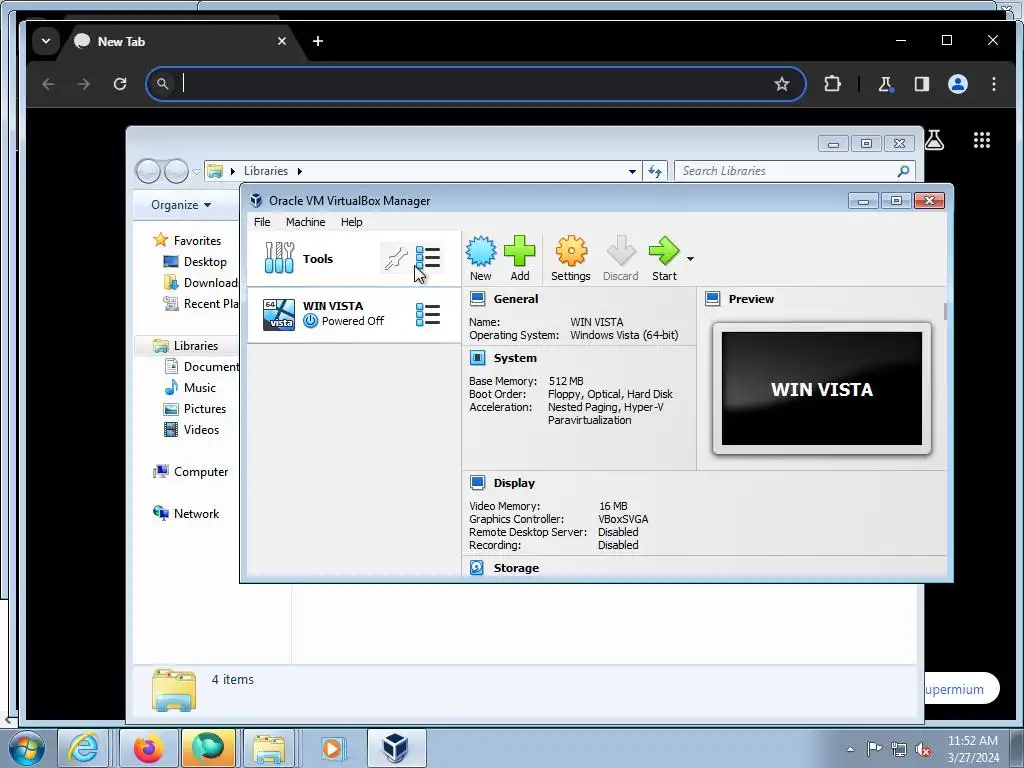This screenshot has height=768, width=1024.
Task: Click the Windows Start orb
Action: coord(27,748)
